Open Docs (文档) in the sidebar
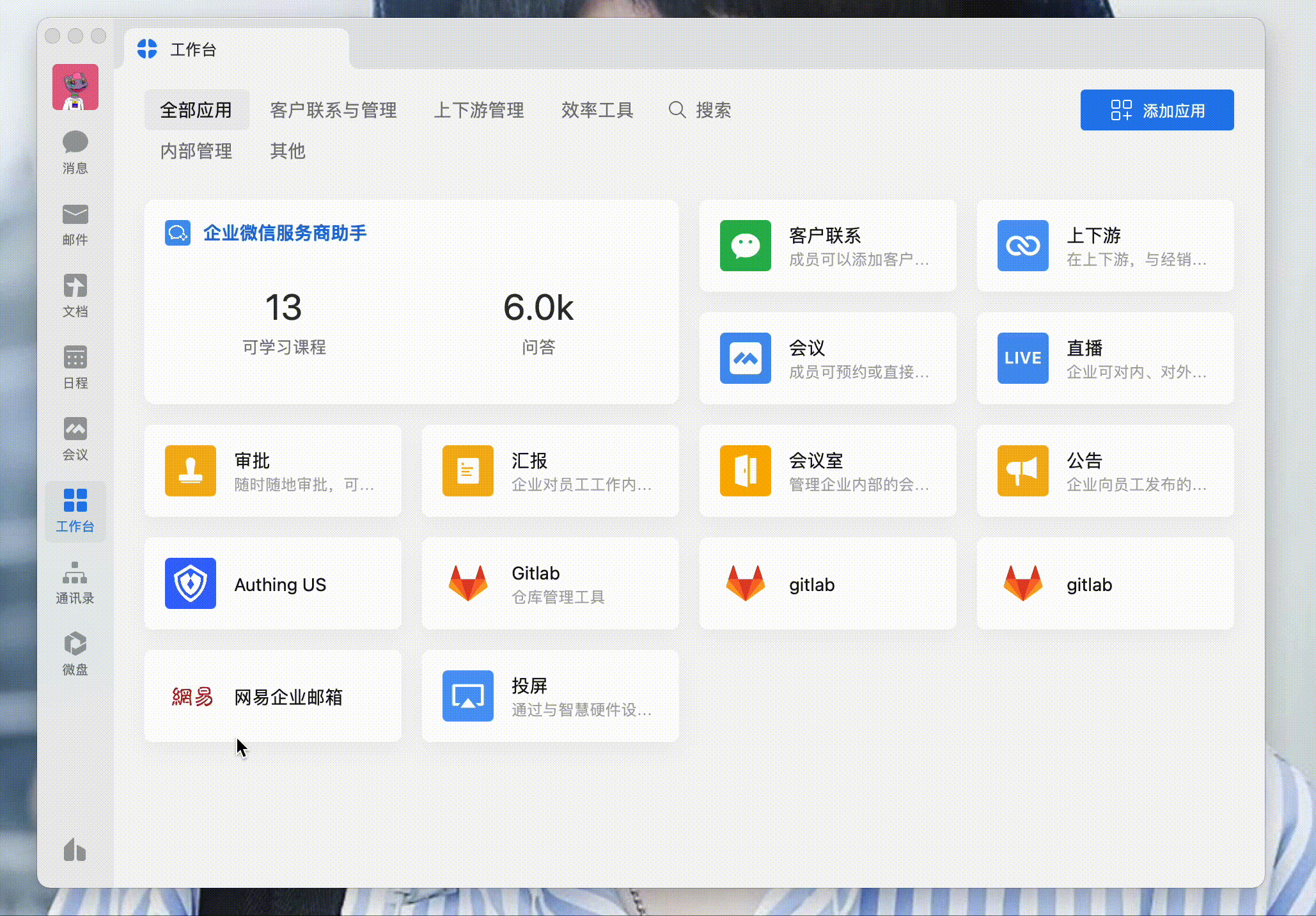Screen dimensions: 1316x916 (75, 296)
